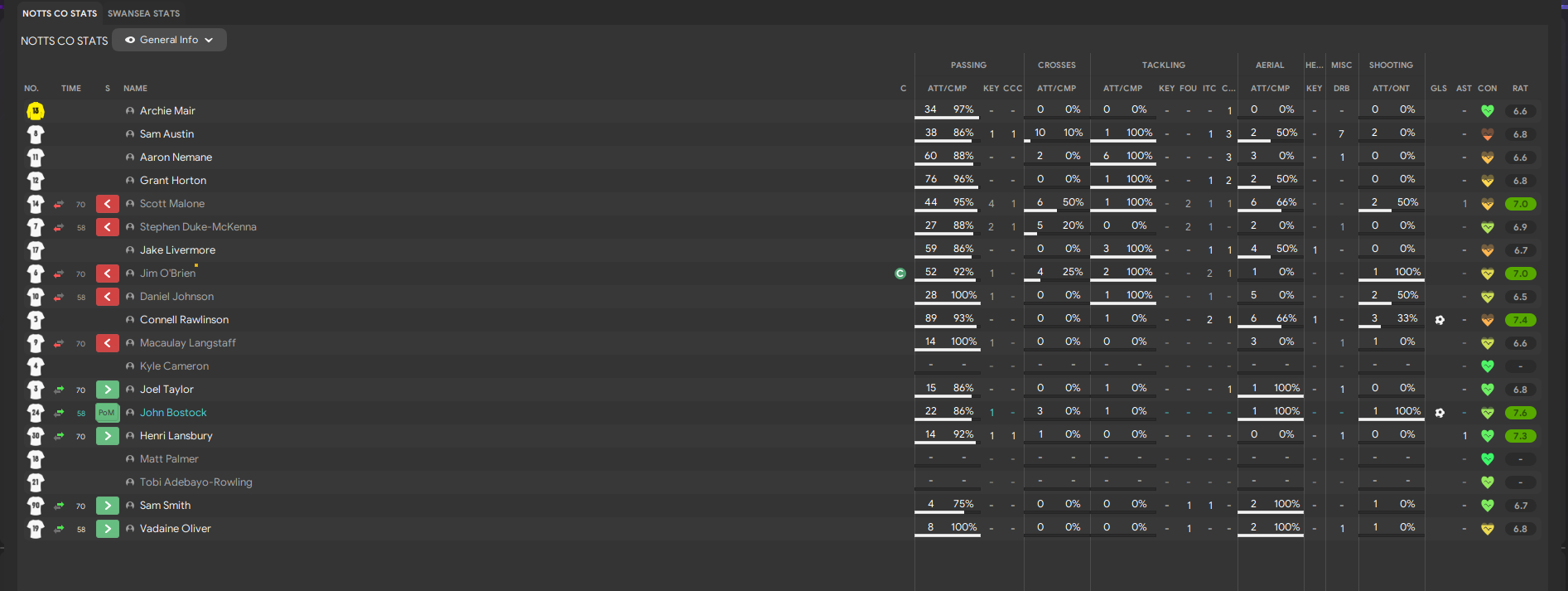Click the goal ball icon in John Bostock's row

(1440, 413)
